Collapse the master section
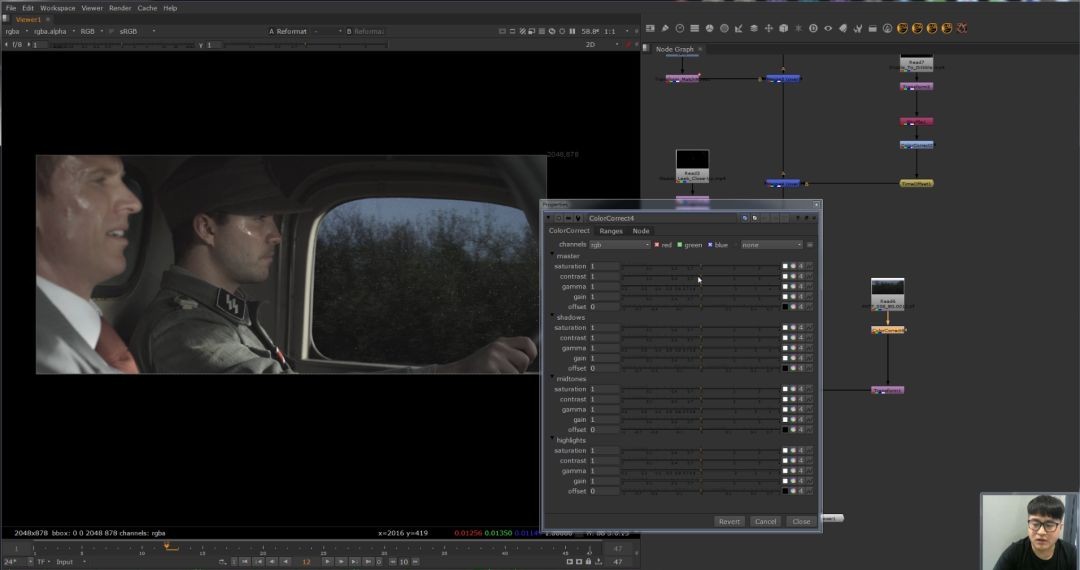Screen dimensions: 1080x570 (x=552, y=254)
